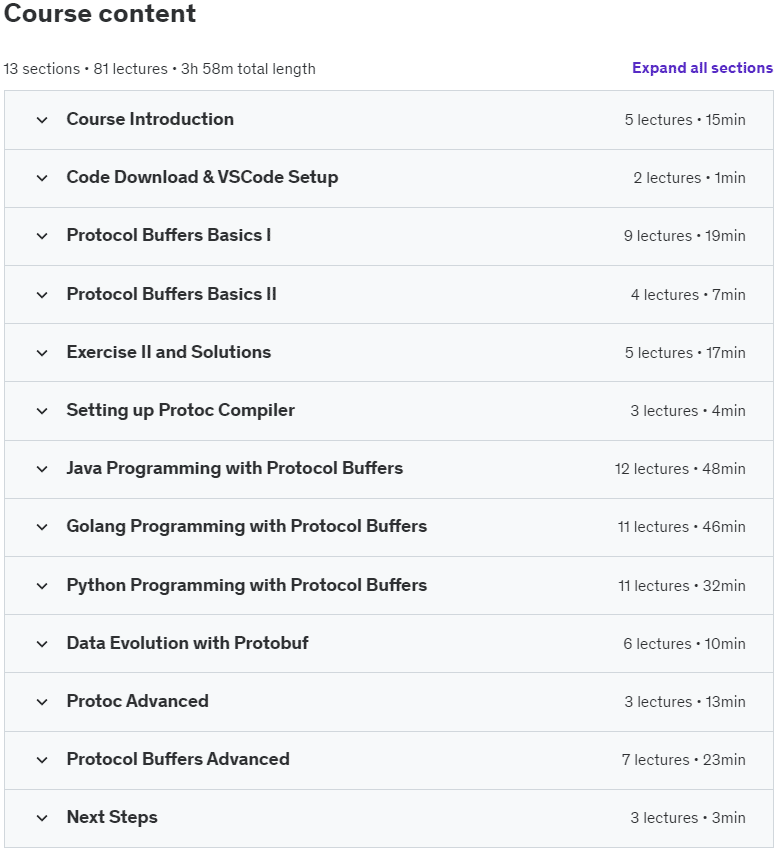Viewport: 777px width, 850px height.
Task: Click the '11 lectures • 32min' label
Action: [682, 586]
